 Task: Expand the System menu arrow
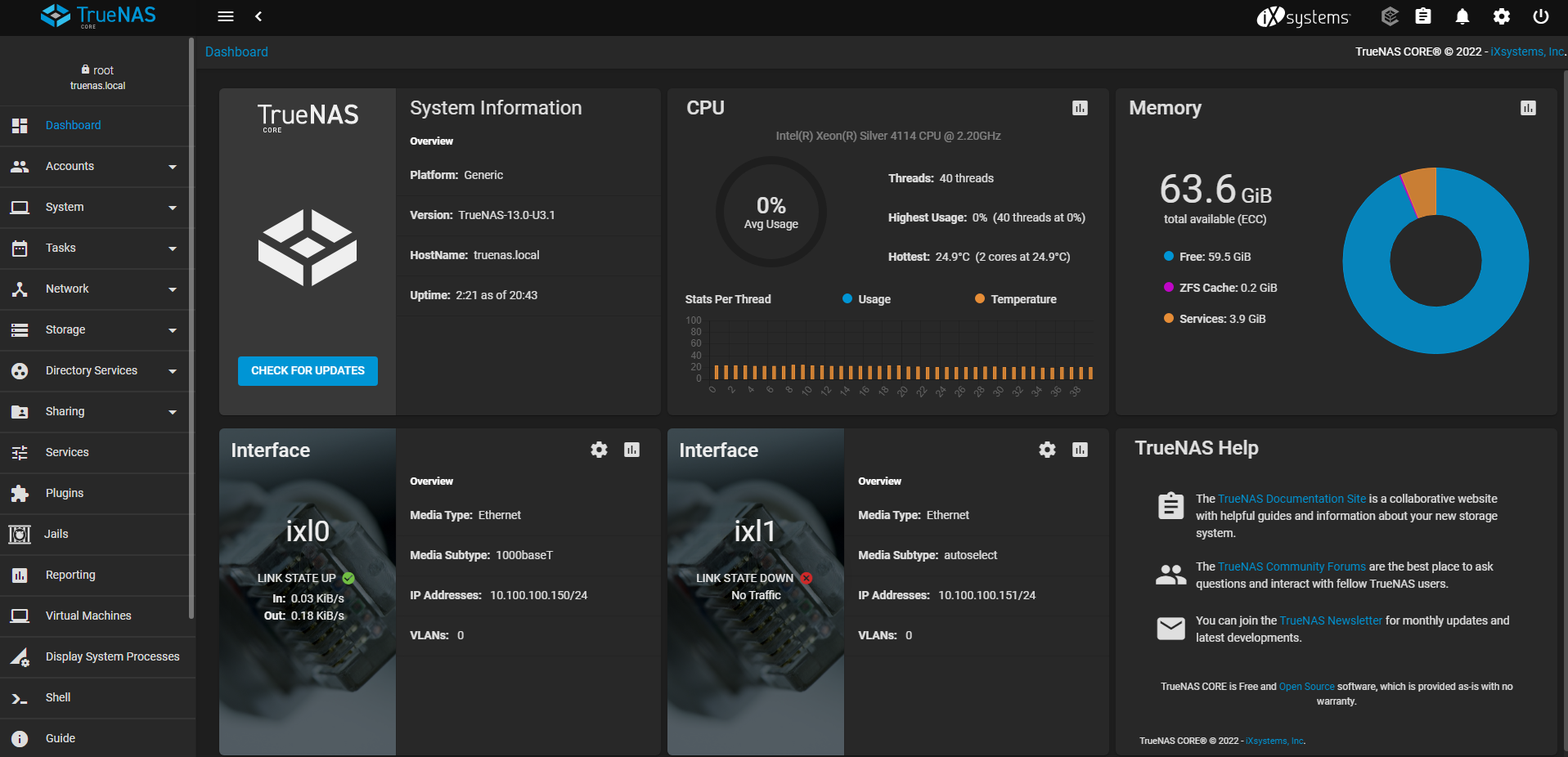[173, 208]
